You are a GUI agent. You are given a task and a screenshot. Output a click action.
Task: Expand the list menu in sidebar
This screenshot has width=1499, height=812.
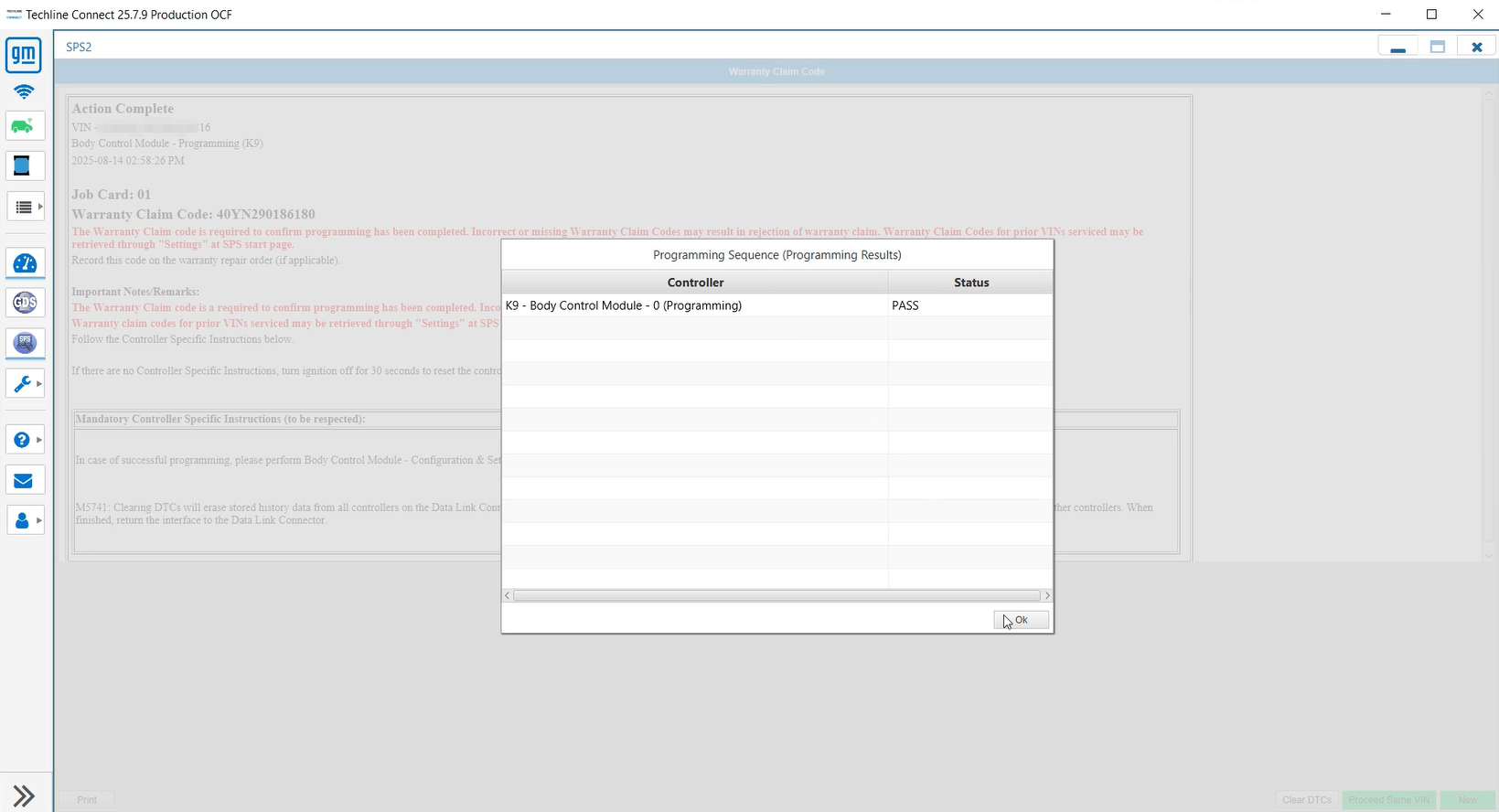pos(25,208)
